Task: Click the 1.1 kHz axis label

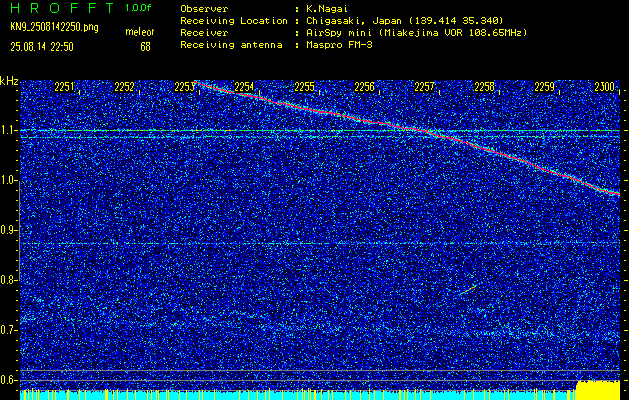Action: [7, 130]
